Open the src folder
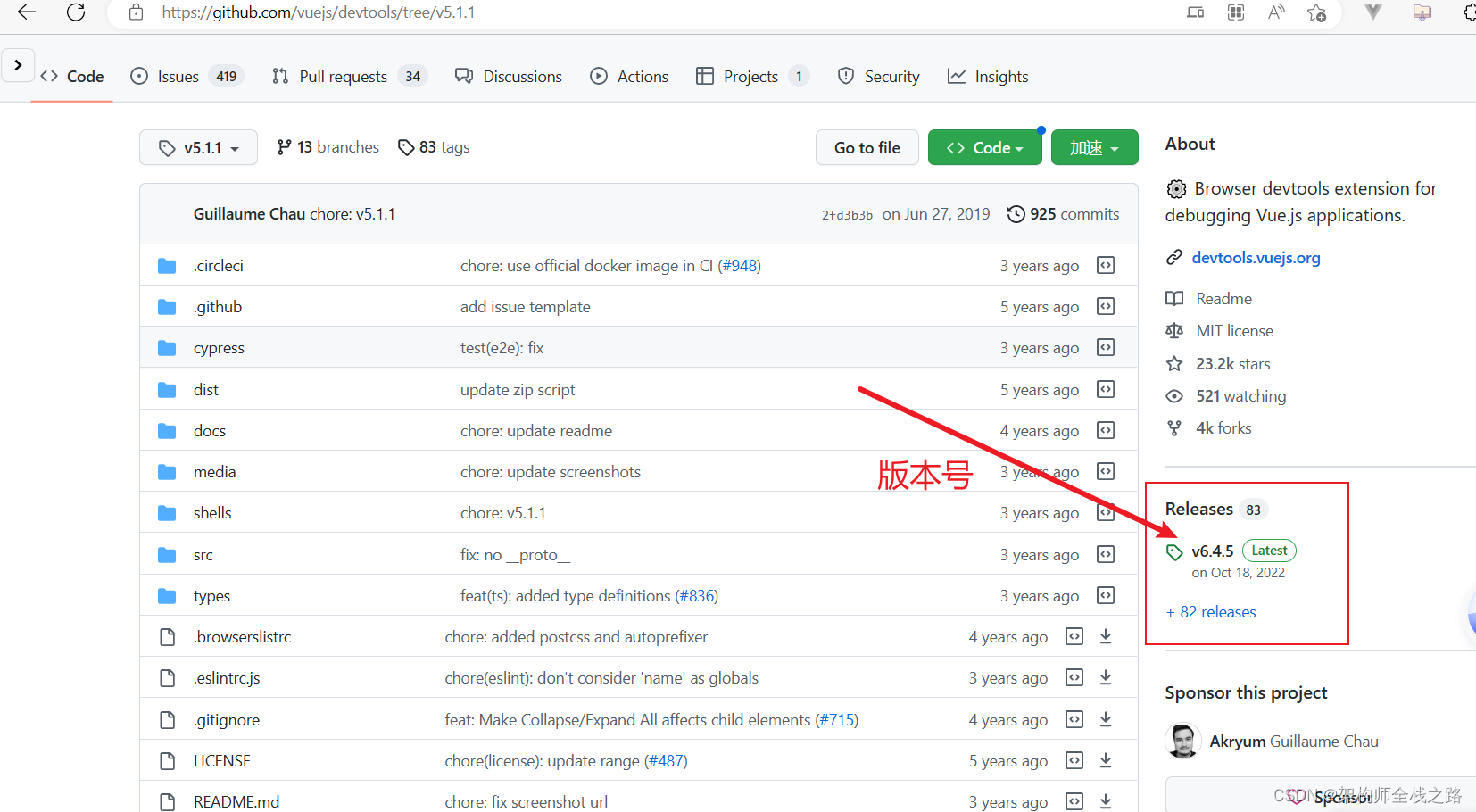The image size is (1476, 812). point(203,555)
